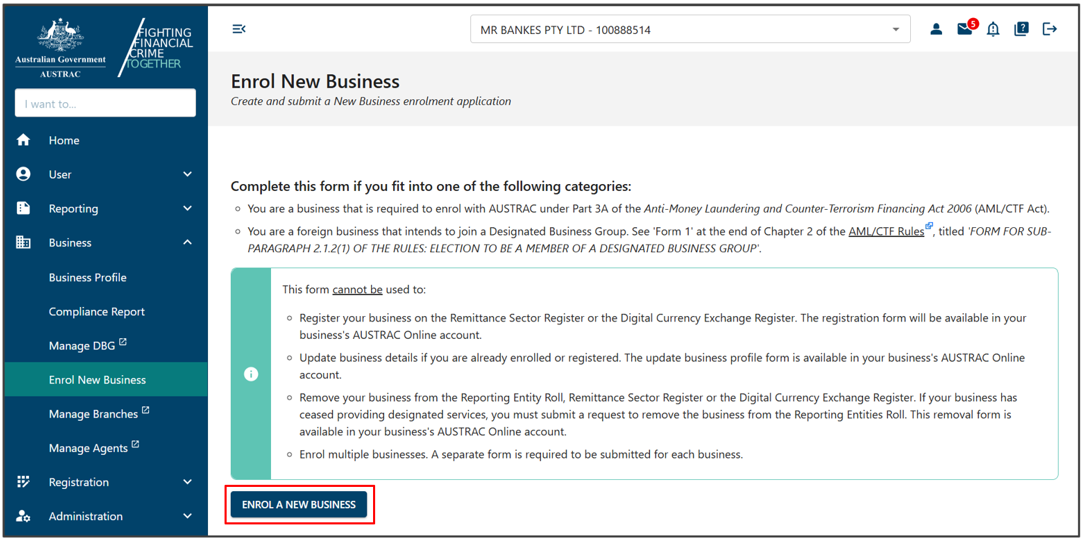Click the Business building icon in sidebar

(23, 242)
